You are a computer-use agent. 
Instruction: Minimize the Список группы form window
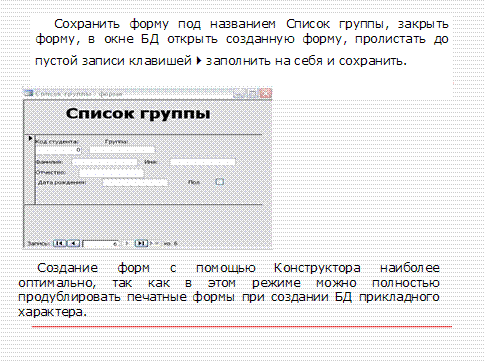[238, 94]
